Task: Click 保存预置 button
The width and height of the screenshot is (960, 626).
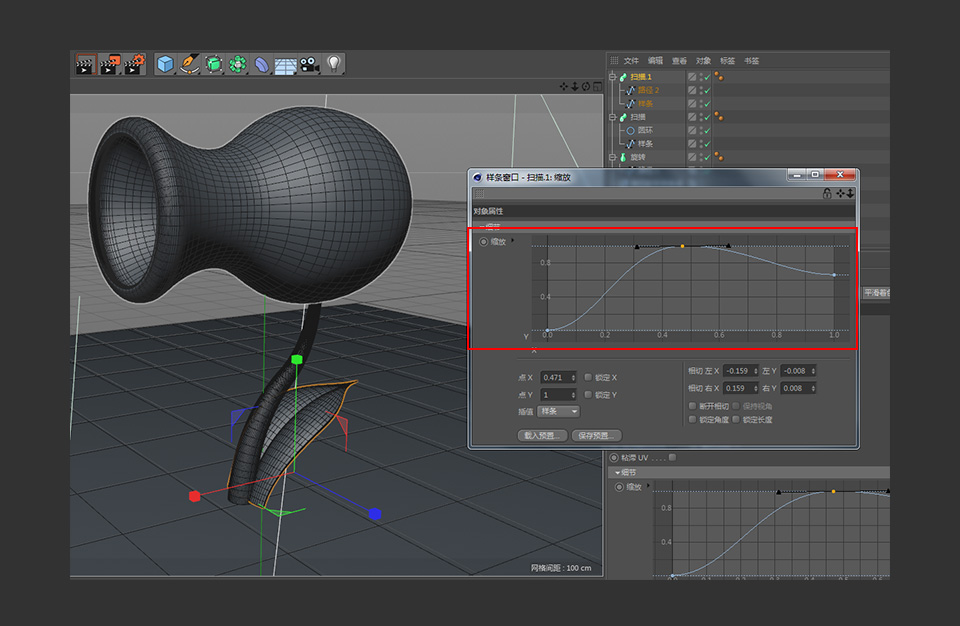Action: pyautogui.click(x=597, y=436)
